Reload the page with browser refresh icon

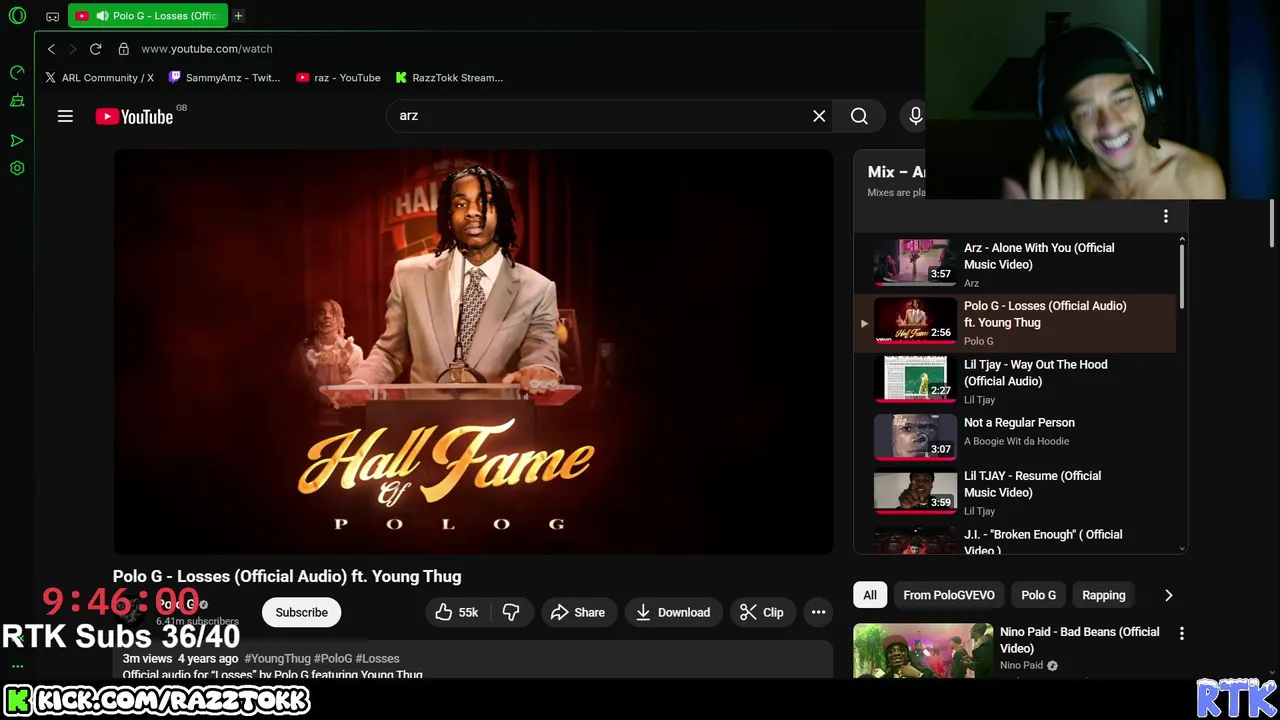[95, 48]
